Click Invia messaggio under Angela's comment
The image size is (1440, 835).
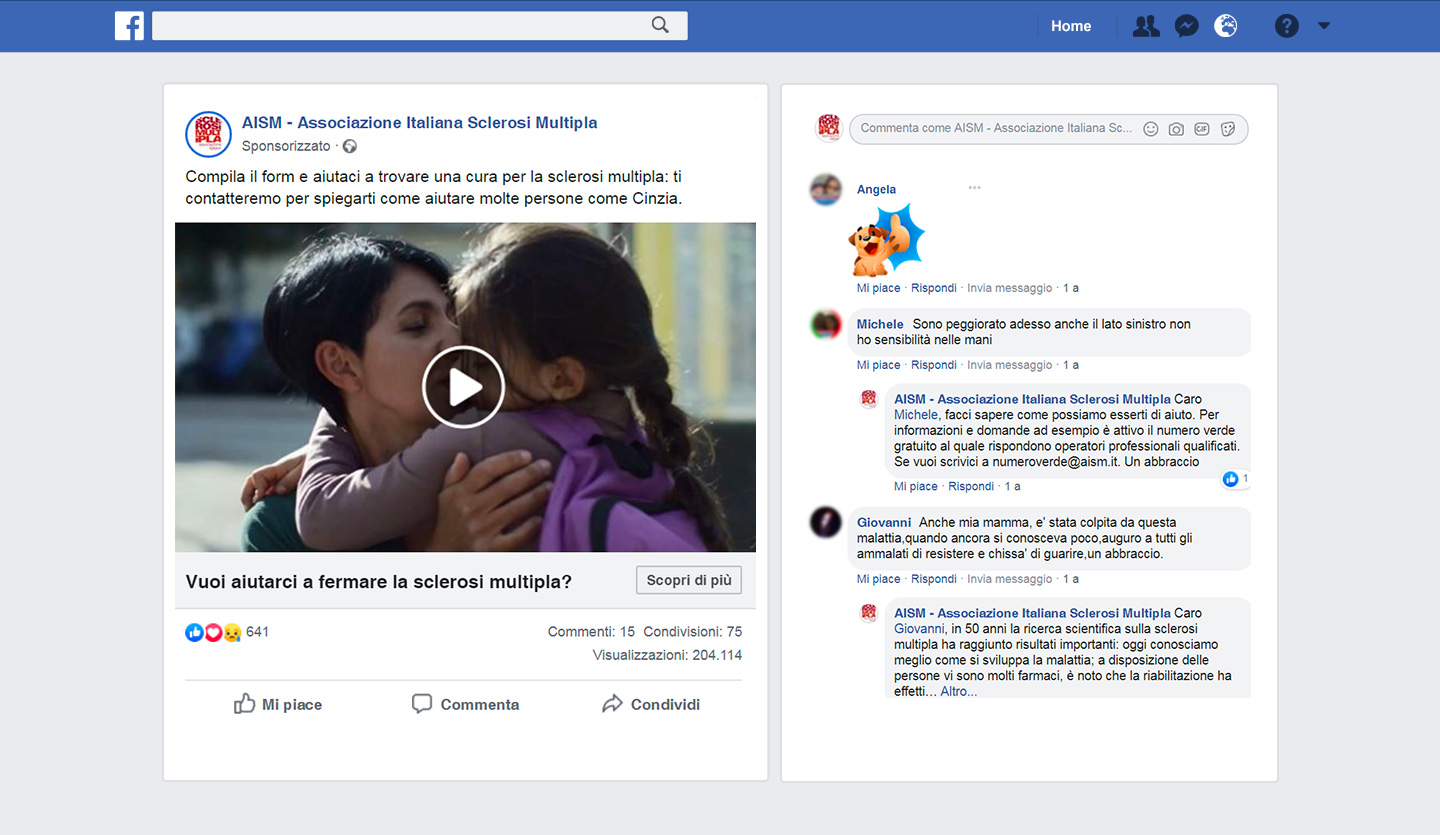1010,288
